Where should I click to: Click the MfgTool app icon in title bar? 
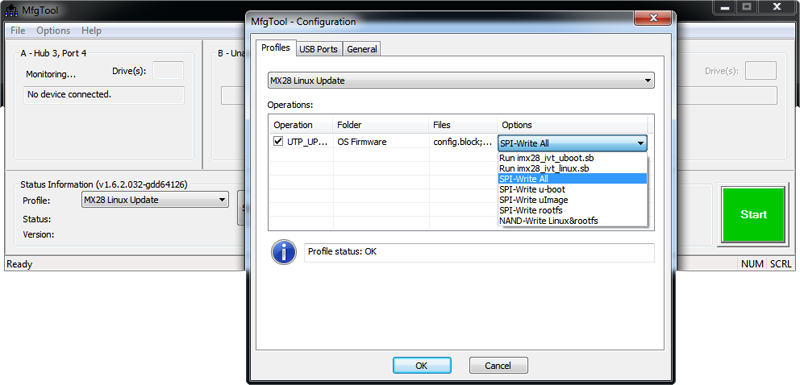(x=10, y=9)
